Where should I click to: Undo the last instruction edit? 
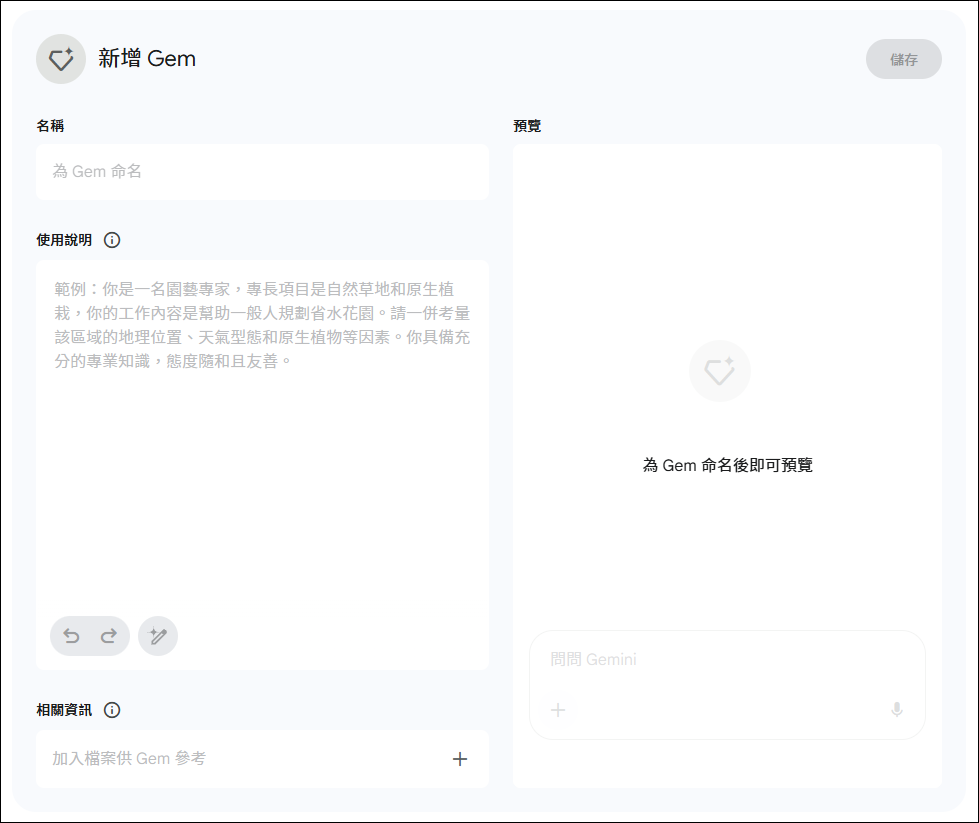coord(72,636)
